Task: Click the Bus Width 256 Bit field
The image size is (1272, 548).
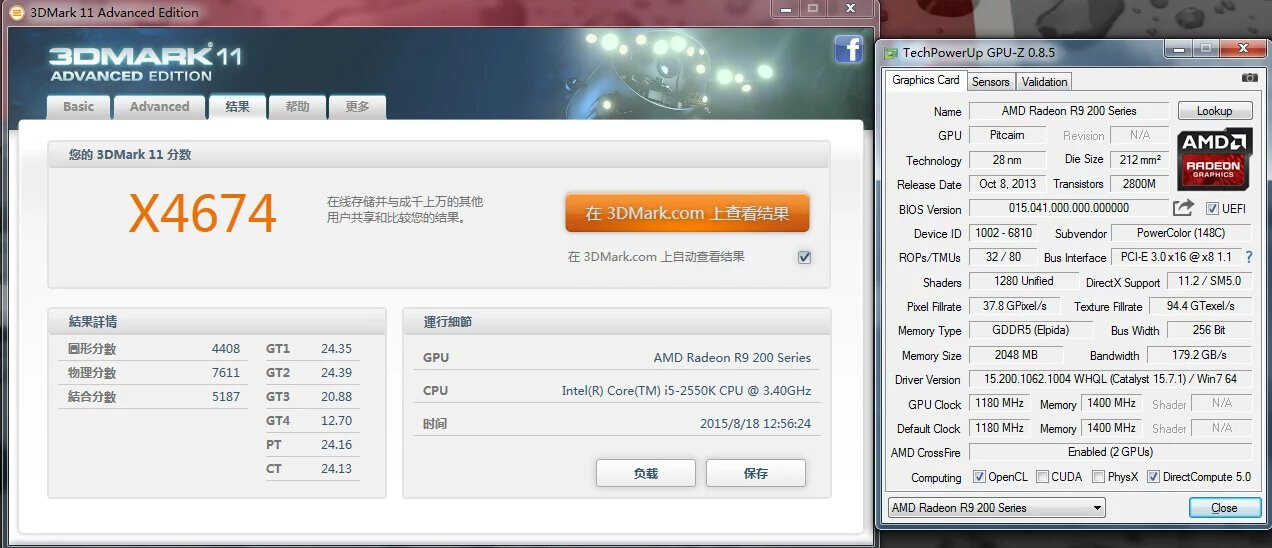Action: pos(1209,330)
